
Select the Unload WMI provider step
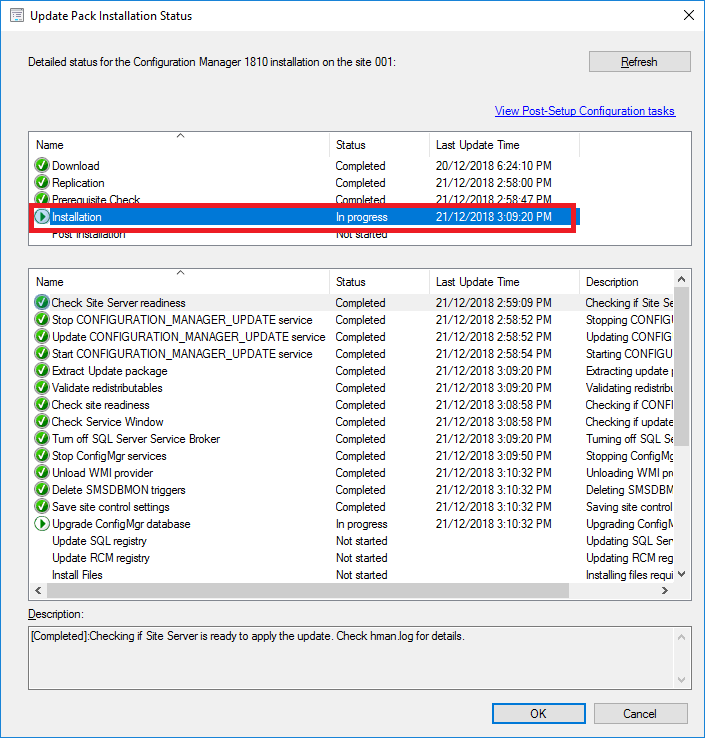click(x=352, y=473)
